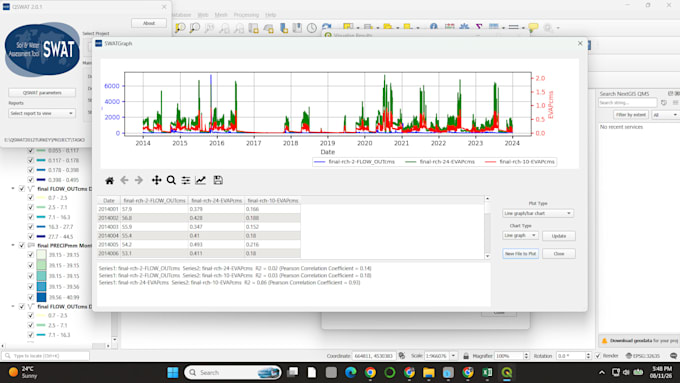The height and width of the screenshot is (383, 680).
Task: Click the magnifier percentage spinner
Action: 526,356
